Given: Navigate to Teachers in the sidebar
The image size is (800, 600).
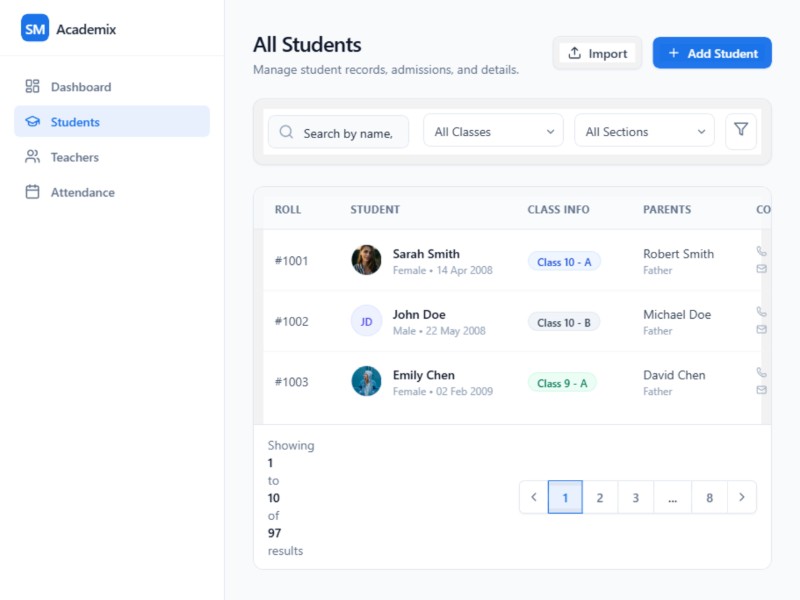Looking at the screenshot, I should point(75,157).
